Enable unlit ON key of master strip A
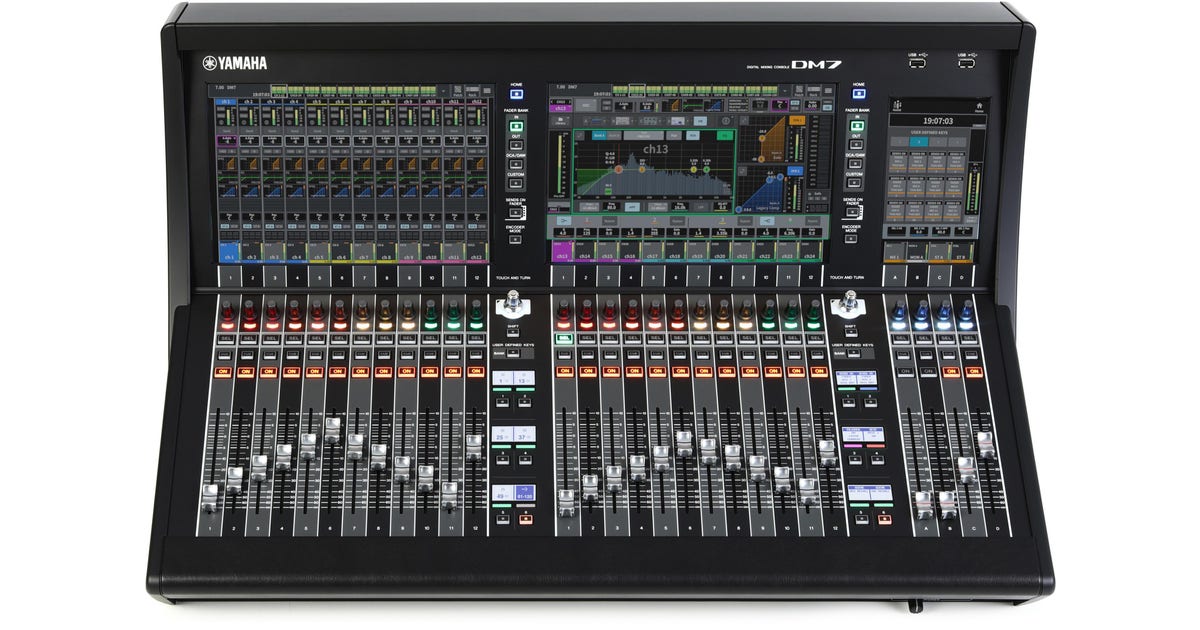1200x630 pixels. click(905, 372)
